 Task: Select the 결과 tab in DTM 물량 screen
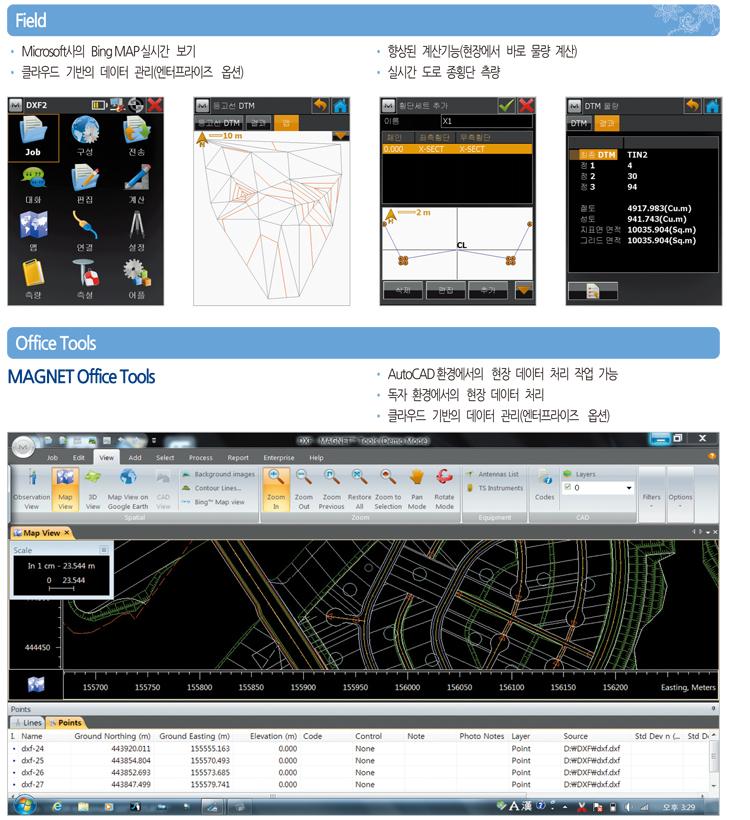(x=606, y=123)
